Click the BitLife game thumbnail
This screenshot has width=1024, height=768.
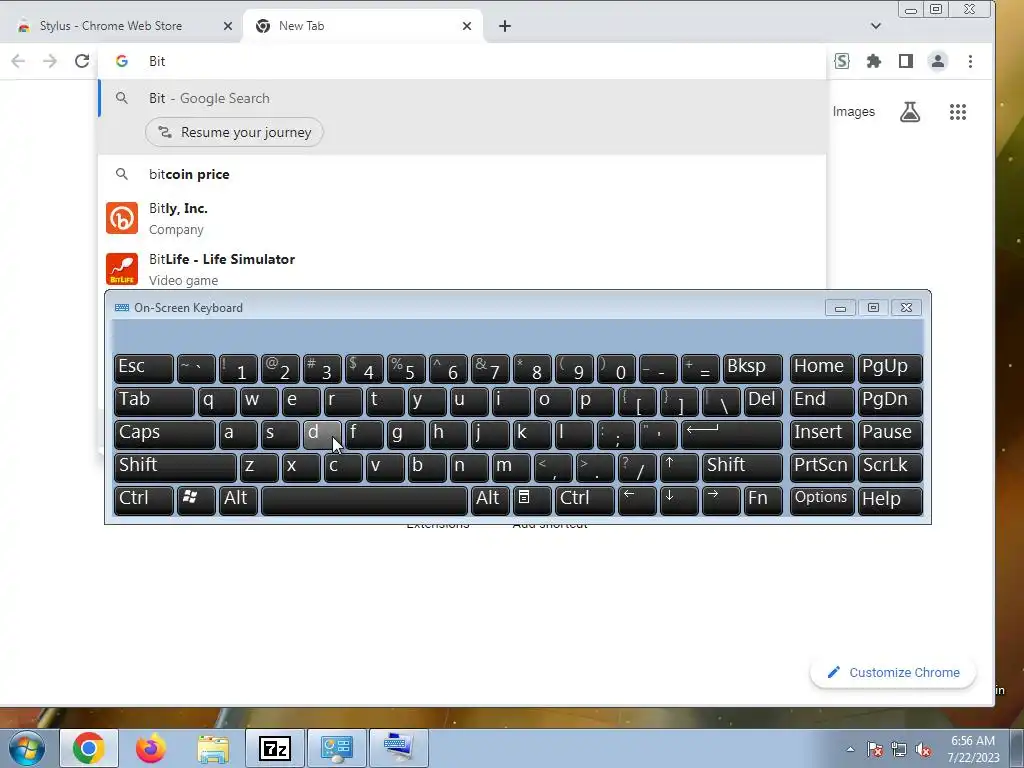pos(122,269)
